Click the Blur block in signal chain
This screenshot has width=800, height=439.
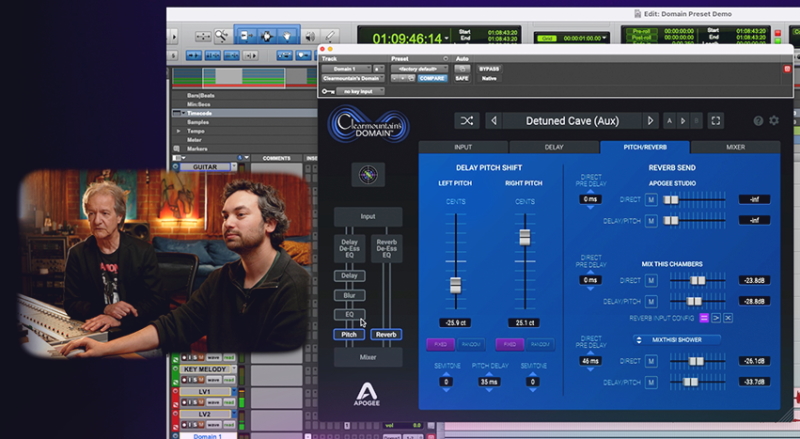coord(349,295)
